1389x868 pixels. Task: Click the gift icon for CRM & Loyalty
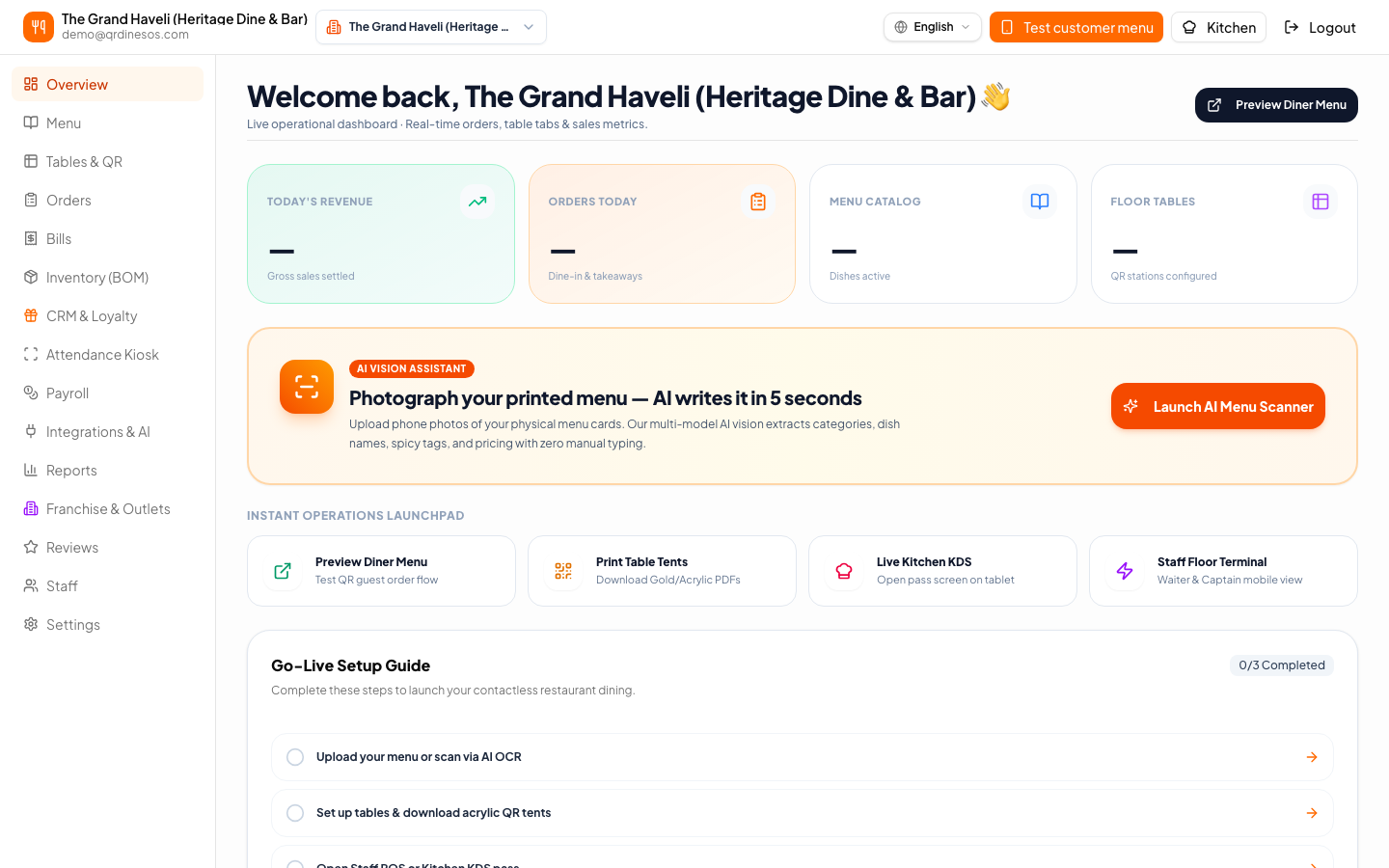pyautogui.click(x=31, y=315)
